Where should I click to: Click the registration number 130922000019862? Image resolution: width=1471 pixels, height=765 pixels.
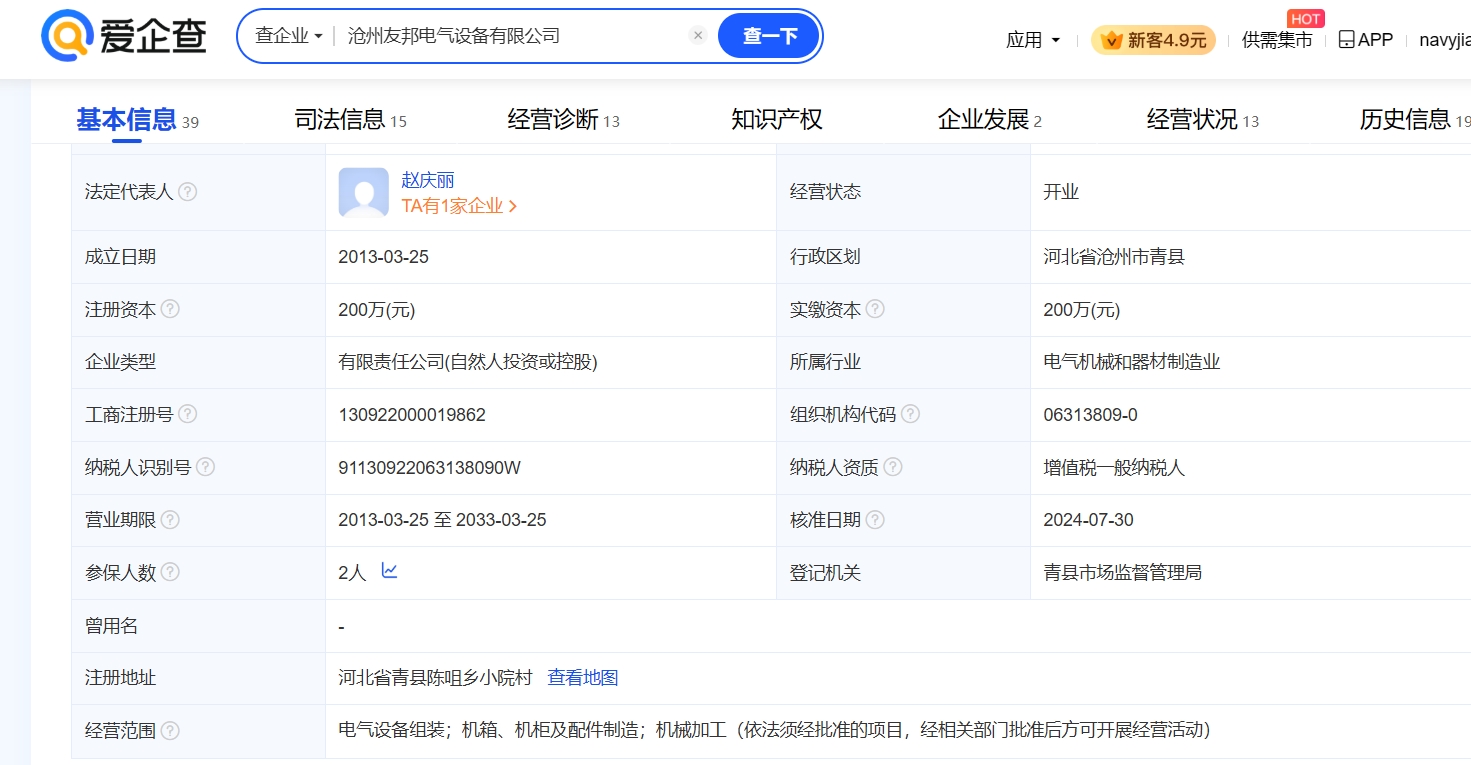412,415
